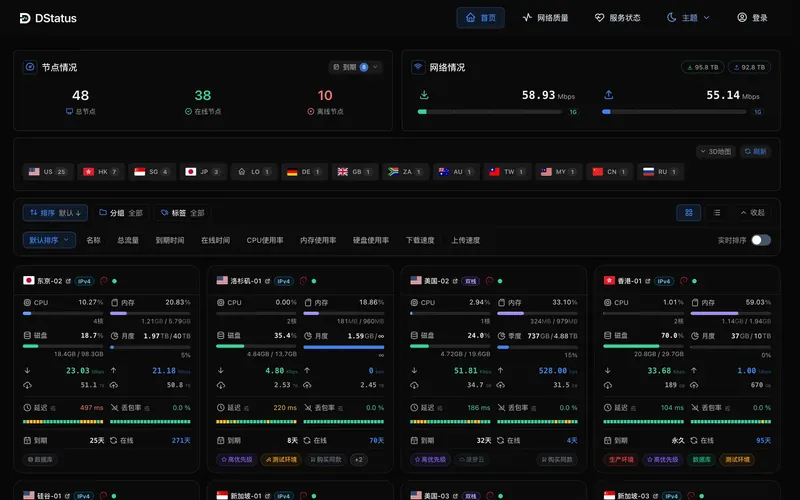This screenshot has height=500, width=800.
Task: Click the 刷新 refresh button
Action: [x=755, y=152]
